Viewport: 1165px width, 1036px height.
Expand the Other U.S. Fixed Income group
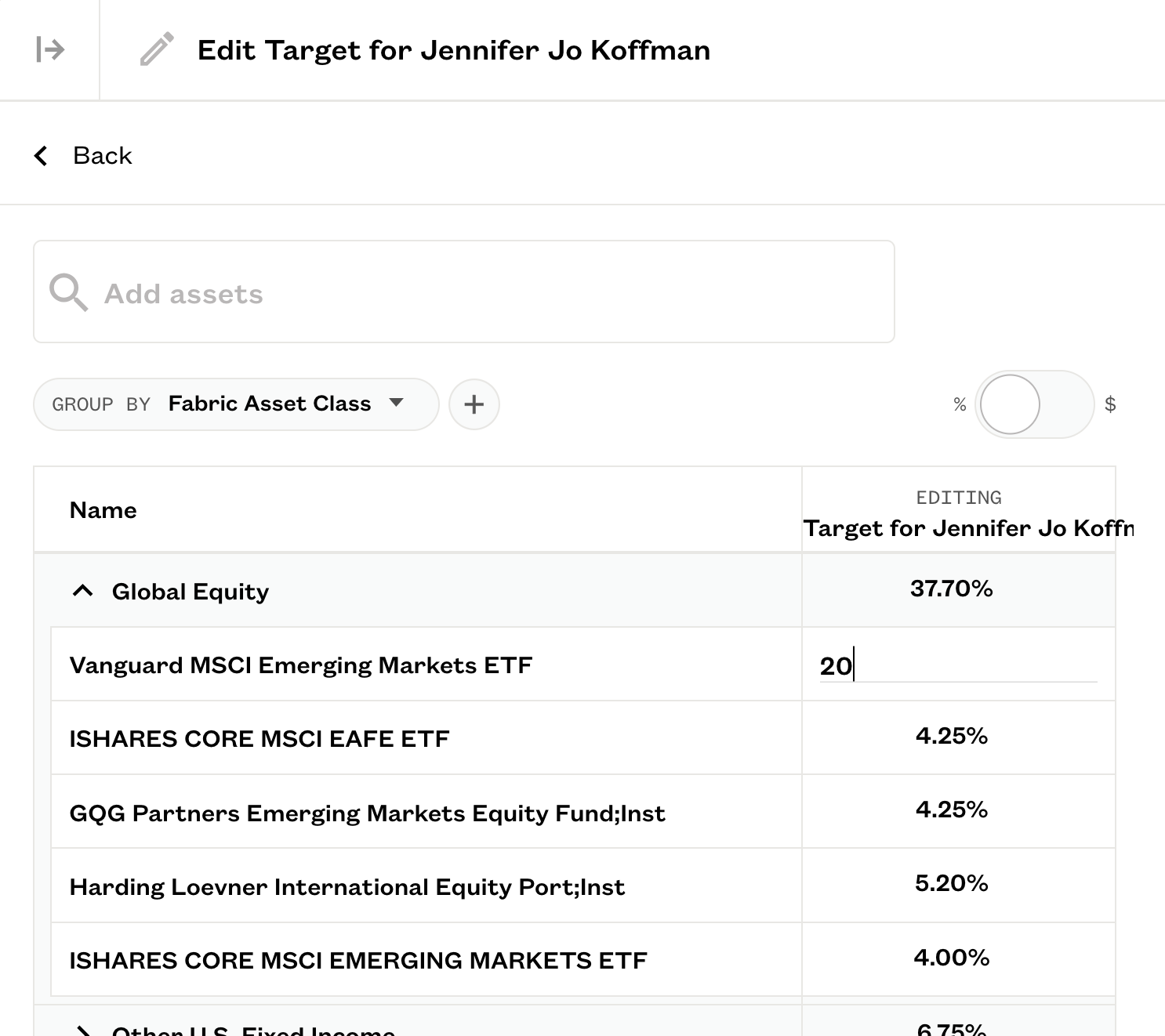click(x=82, y=1030)
